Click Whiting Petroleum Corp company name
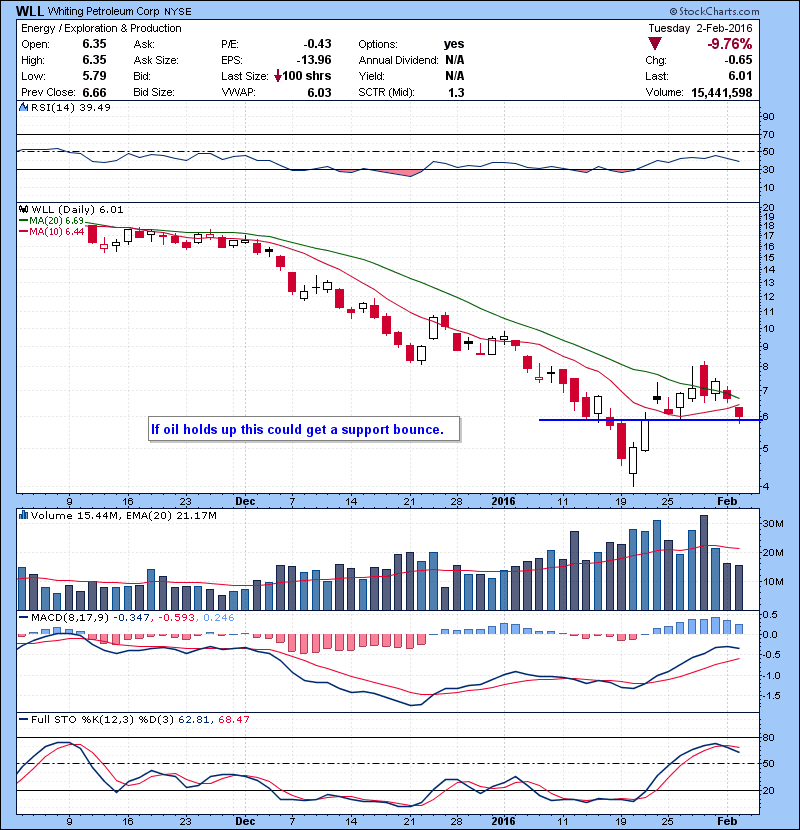 [x=104, y=11]
